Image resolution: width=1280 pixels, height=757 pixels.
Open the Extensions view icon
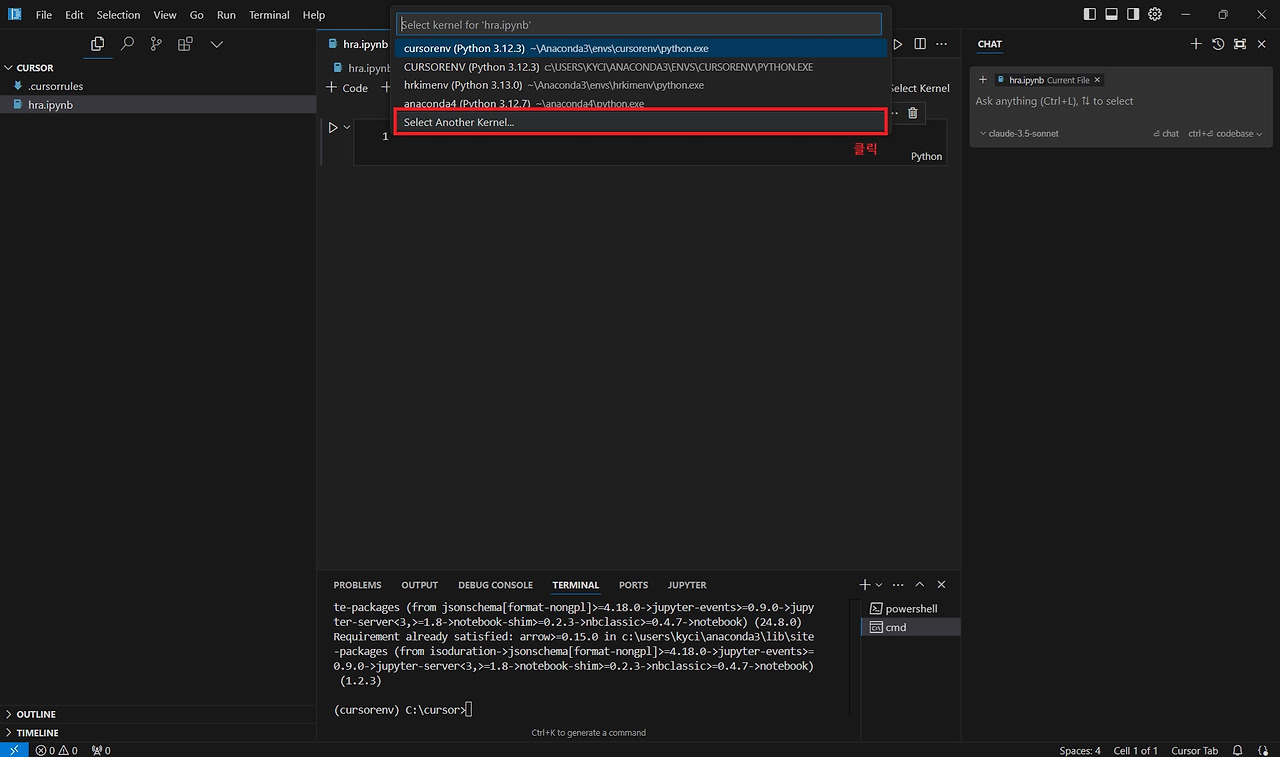pyautogui.click(x=185, y=44)
